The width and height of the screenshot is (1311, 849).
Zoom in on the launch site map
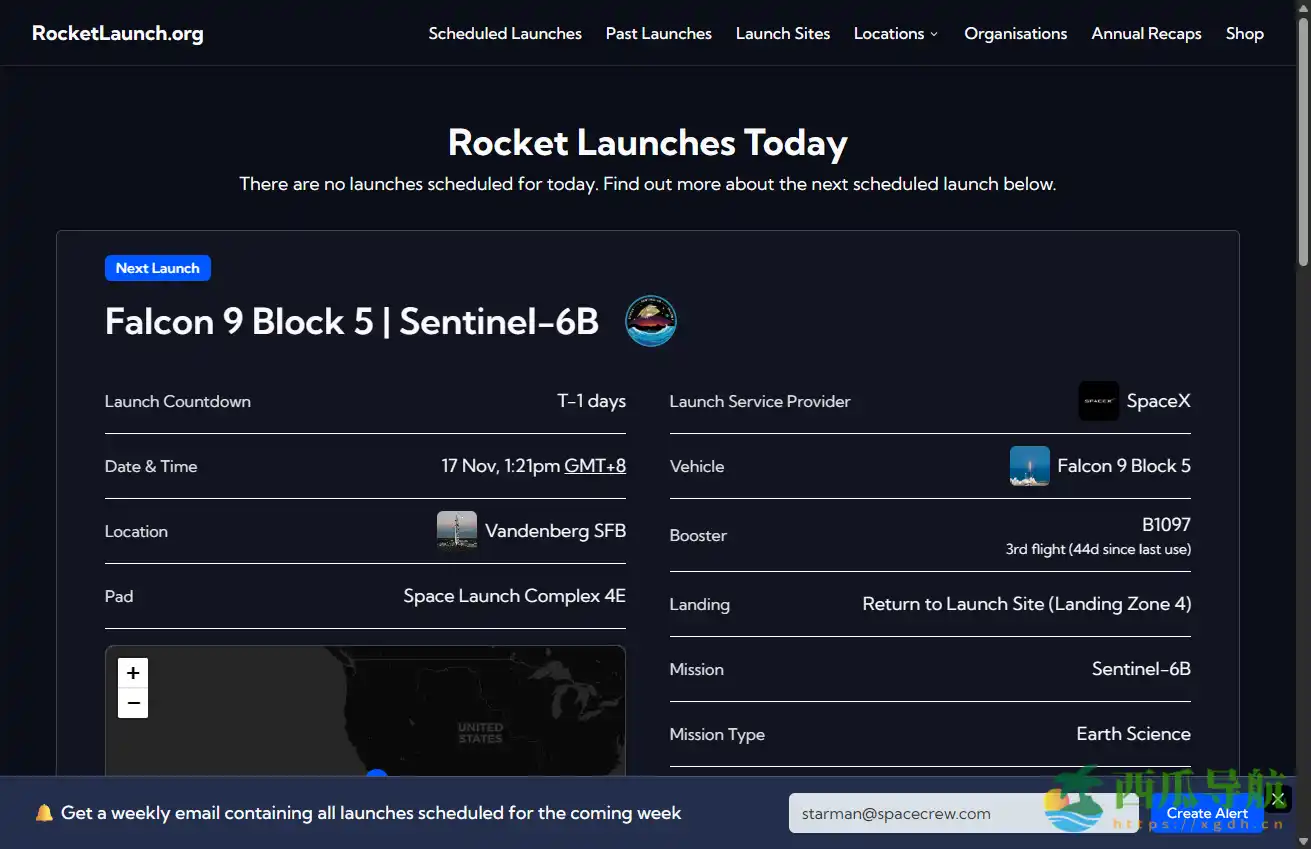pyautogui.click(x=132, y=672)
